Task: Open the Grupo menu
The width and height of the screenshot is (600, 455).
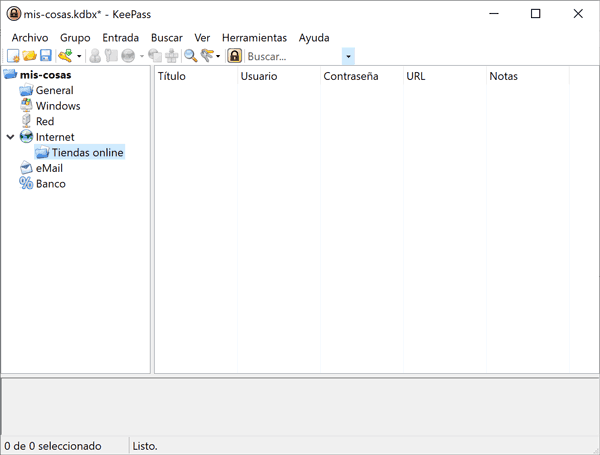Action: click(x=75, y=38)
